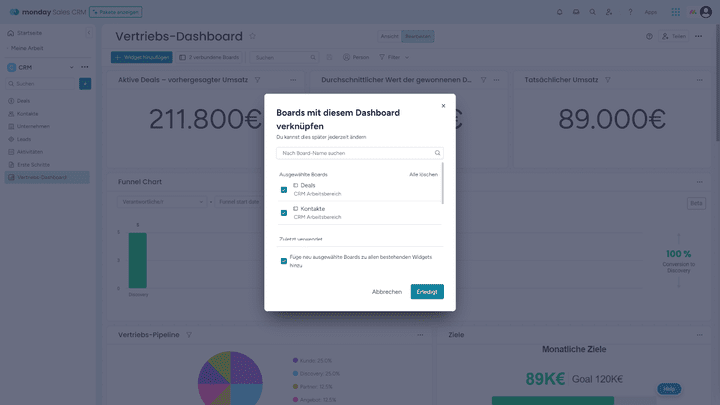Click the Erledigt button
This screenshot has height=405, width=720.
[x=427, y=292]
